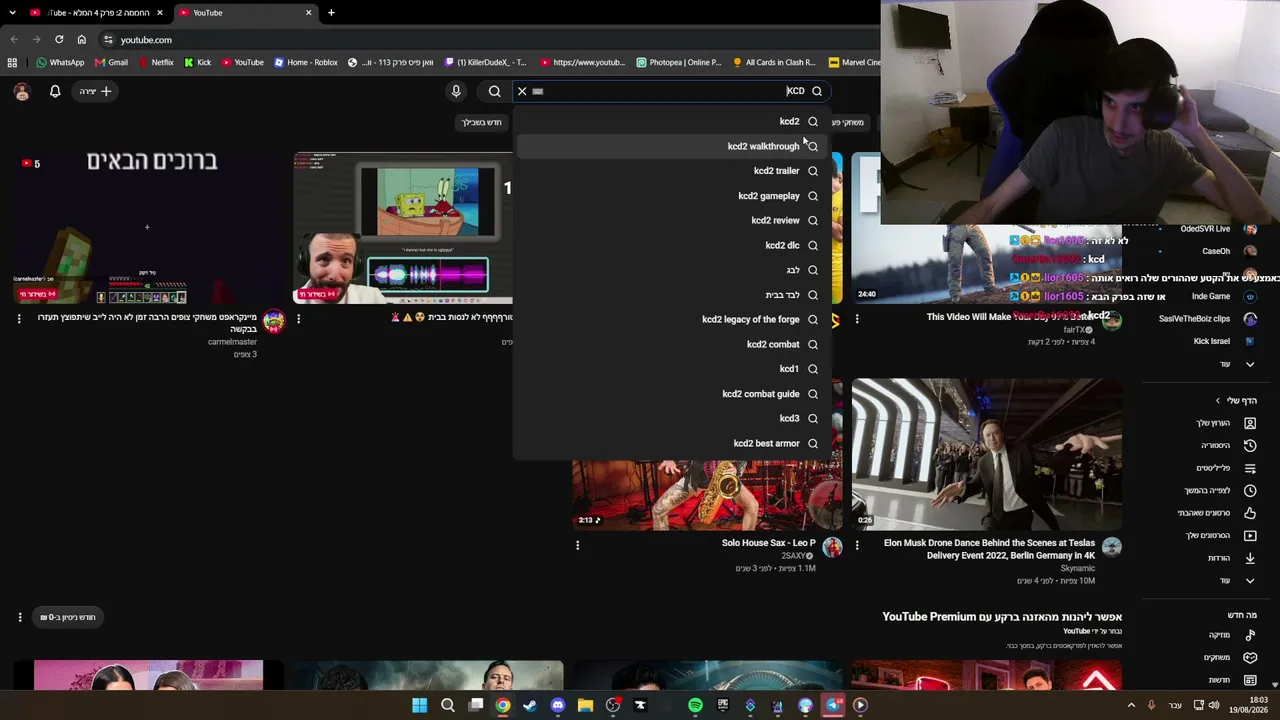The image size is (1280, 720).
Task: Go to the browser home page icon
Action: (82, 40)
